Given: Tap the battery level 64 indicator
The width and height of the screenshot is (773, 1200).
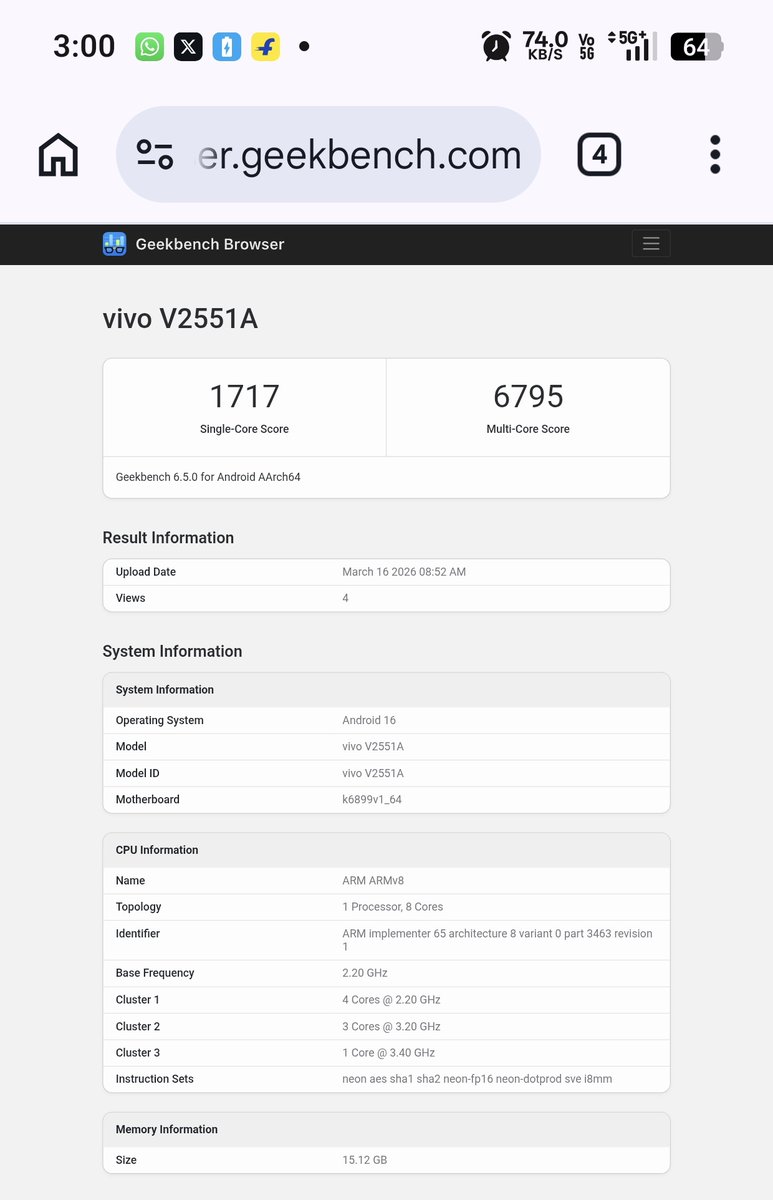Looking at the screenshot, I should coord(696,47).
